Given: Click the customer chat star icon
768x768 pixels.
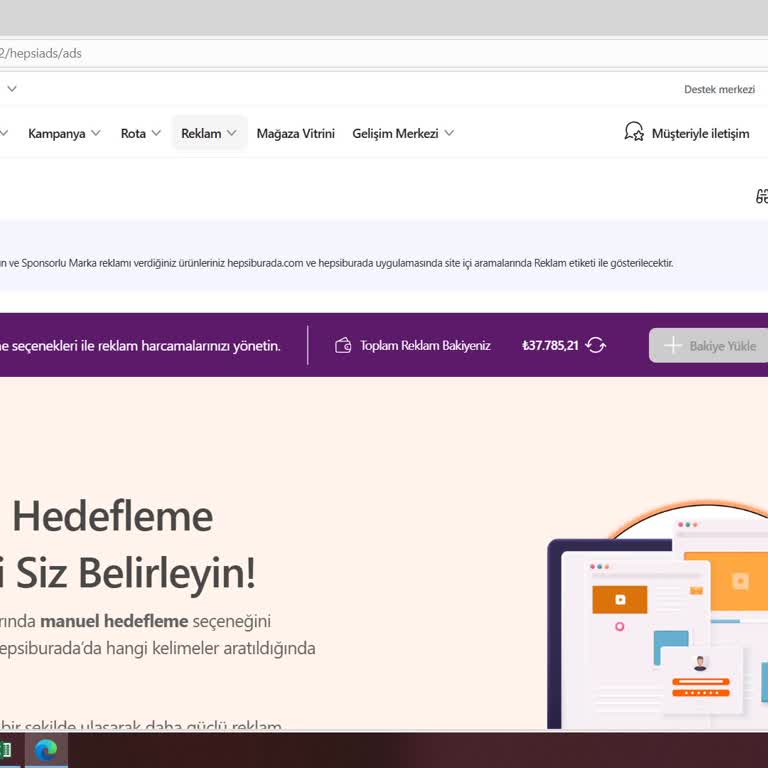Looking at the screenshot, I should tap(634, 132).
